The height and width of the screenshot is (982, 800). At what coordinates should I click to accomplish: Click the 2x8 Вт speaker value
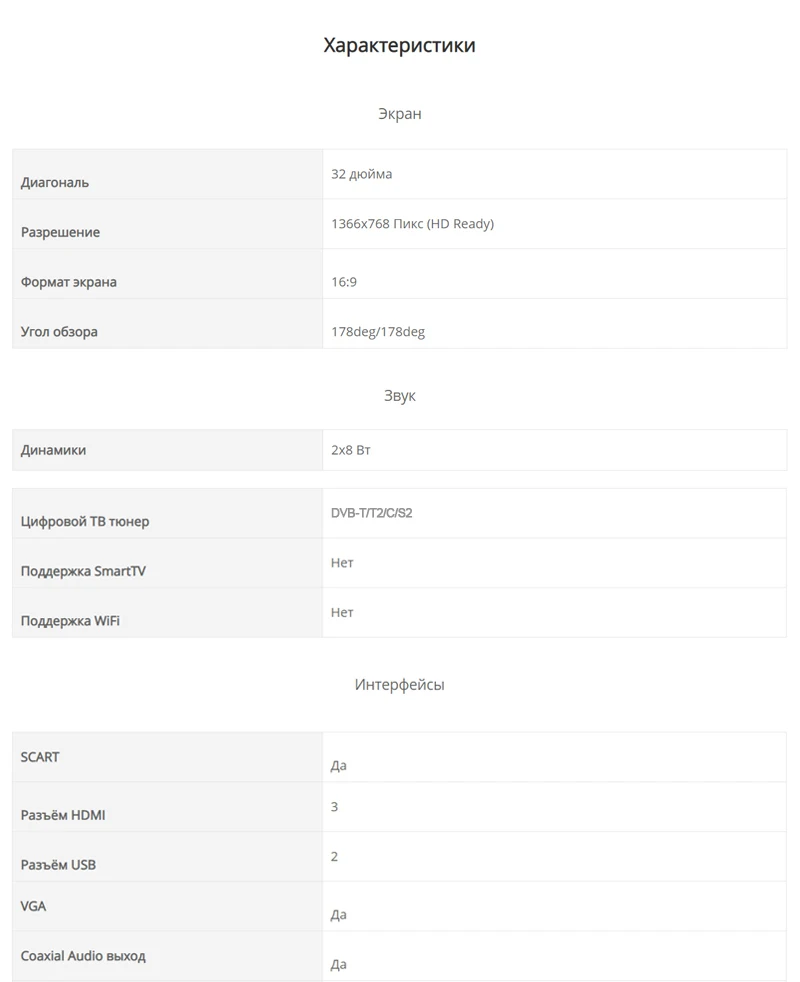coord(350,450)
